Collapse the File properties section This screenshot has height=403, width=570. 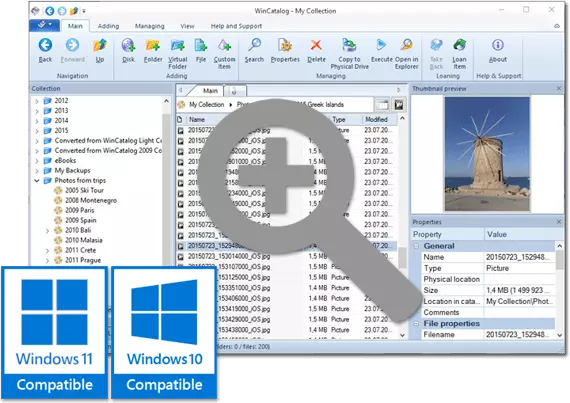416,323
